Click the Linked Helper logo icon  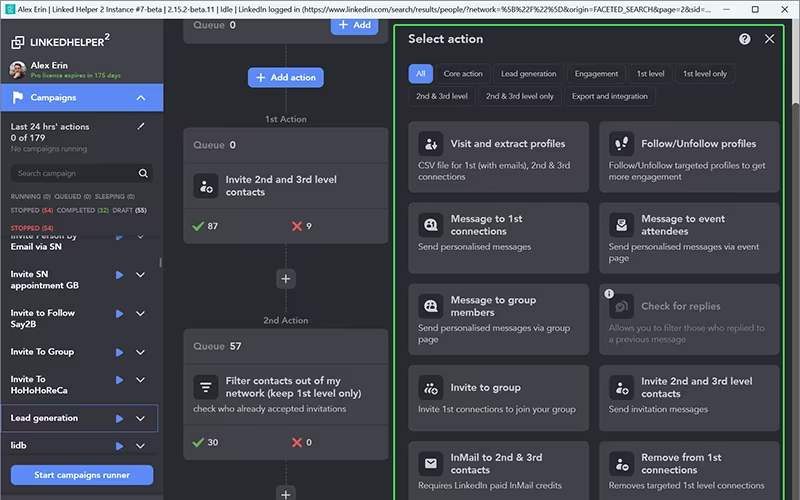(17, 42)
